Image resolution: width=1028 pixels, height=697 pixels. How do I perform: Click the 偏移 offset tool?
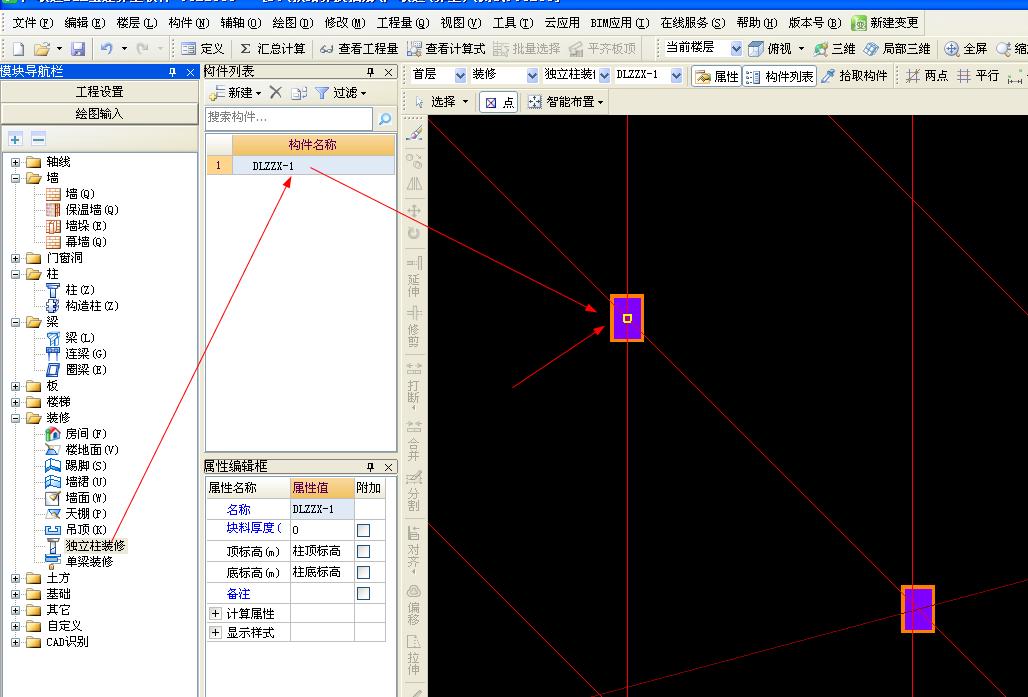click(x=414, y=603)
